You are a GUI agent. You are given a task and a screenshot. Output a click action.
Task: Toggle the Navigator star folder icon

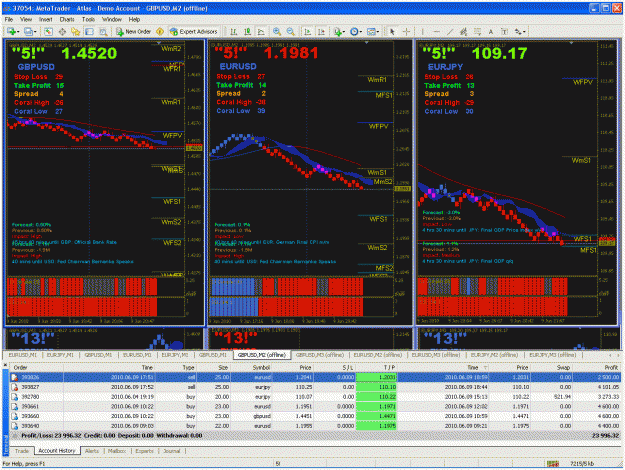coord(75,31)
